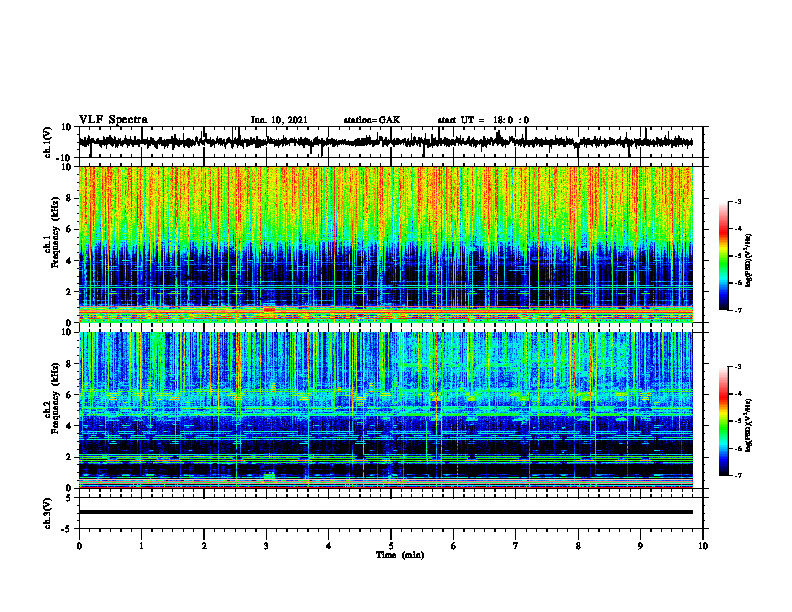Click inside the ch.2 spectrogram panel
792x612 pixels.
(386, 410)
